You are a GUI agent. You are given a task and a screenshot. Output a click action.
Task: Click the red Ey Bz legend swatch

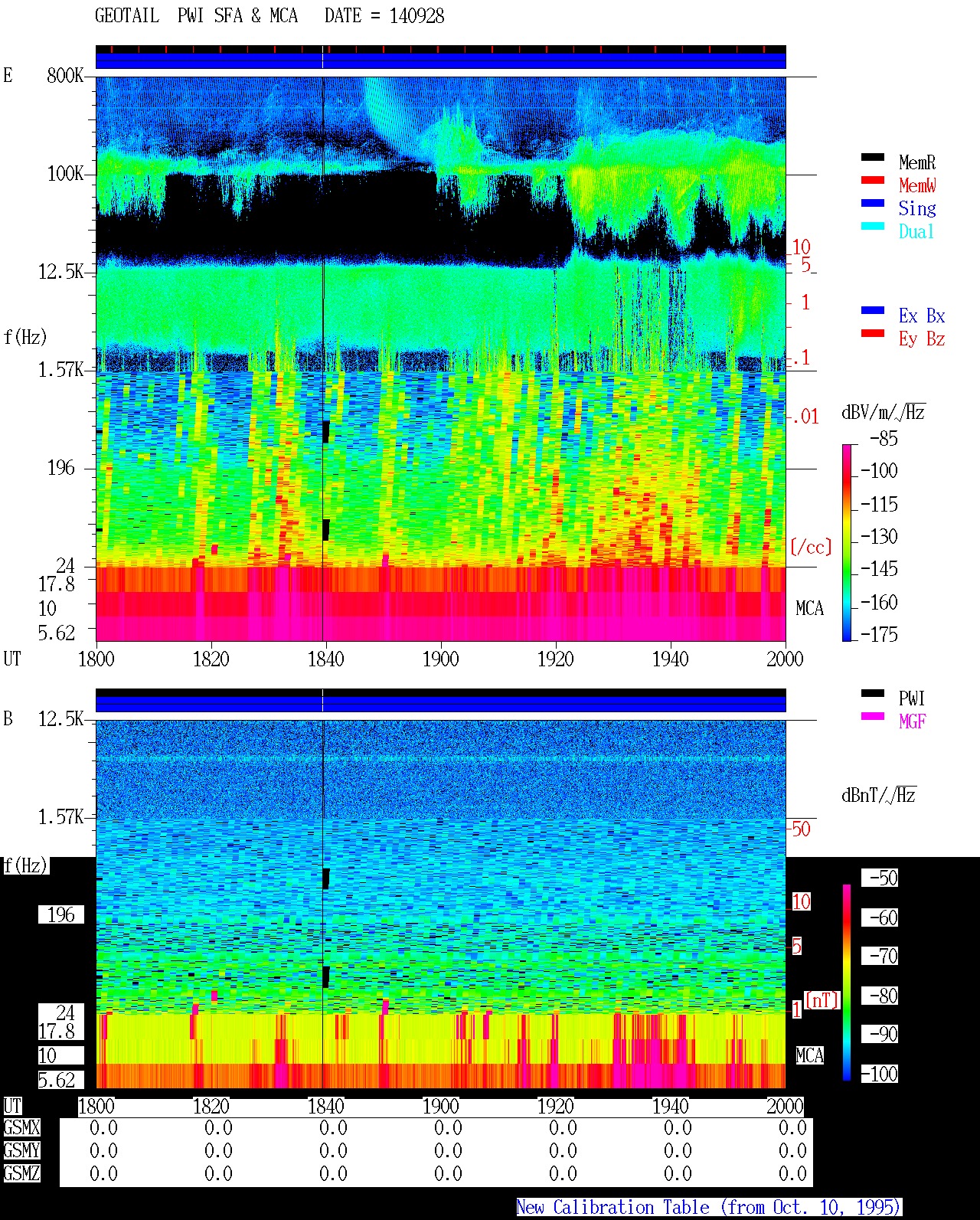tap(873, 333)
